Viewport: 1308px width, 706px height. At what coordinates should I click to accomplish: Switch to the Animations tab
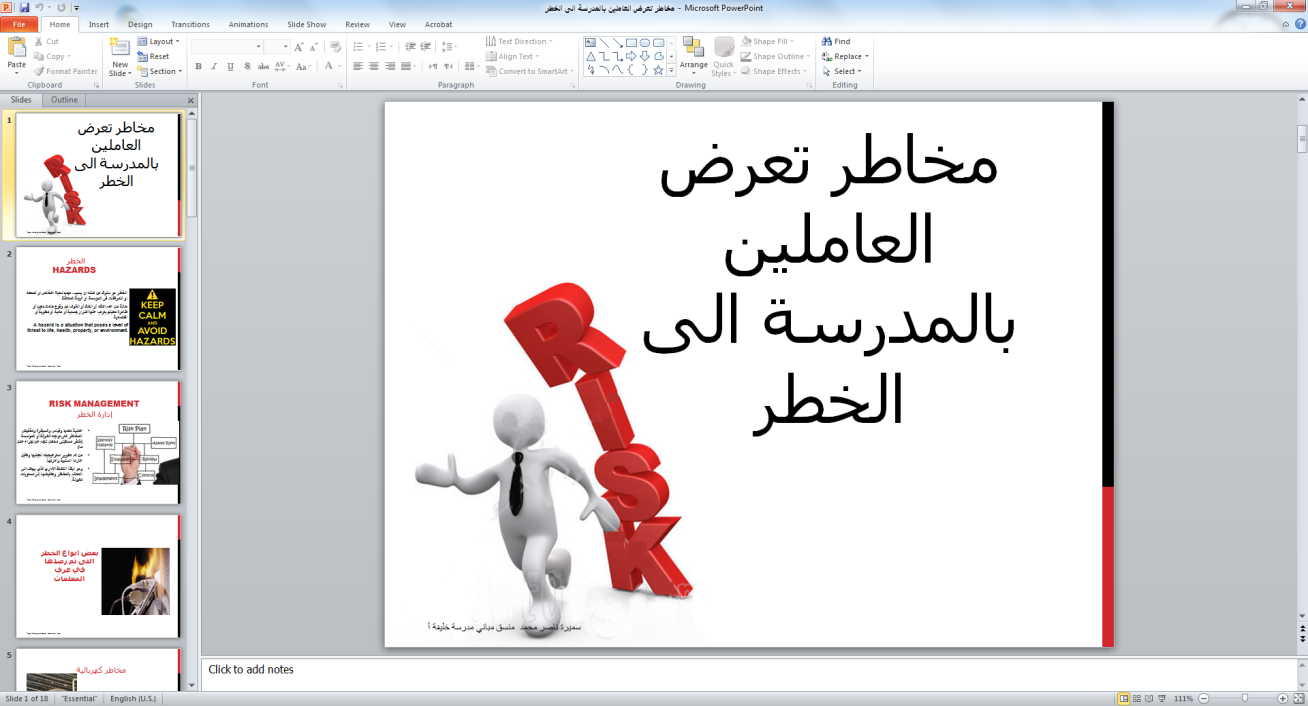pyautogui.click(x=248, y=24)
